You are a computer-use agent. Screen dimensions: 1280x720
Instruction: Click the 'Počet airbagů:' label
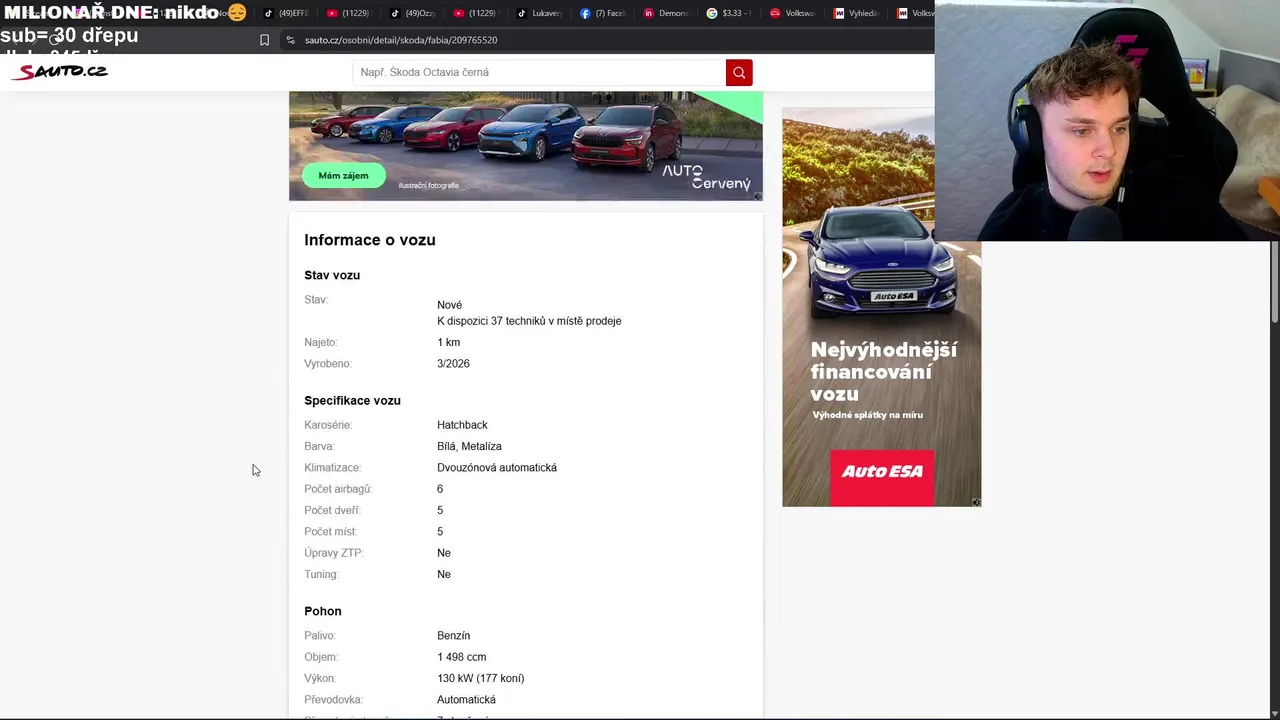point(338,489)
